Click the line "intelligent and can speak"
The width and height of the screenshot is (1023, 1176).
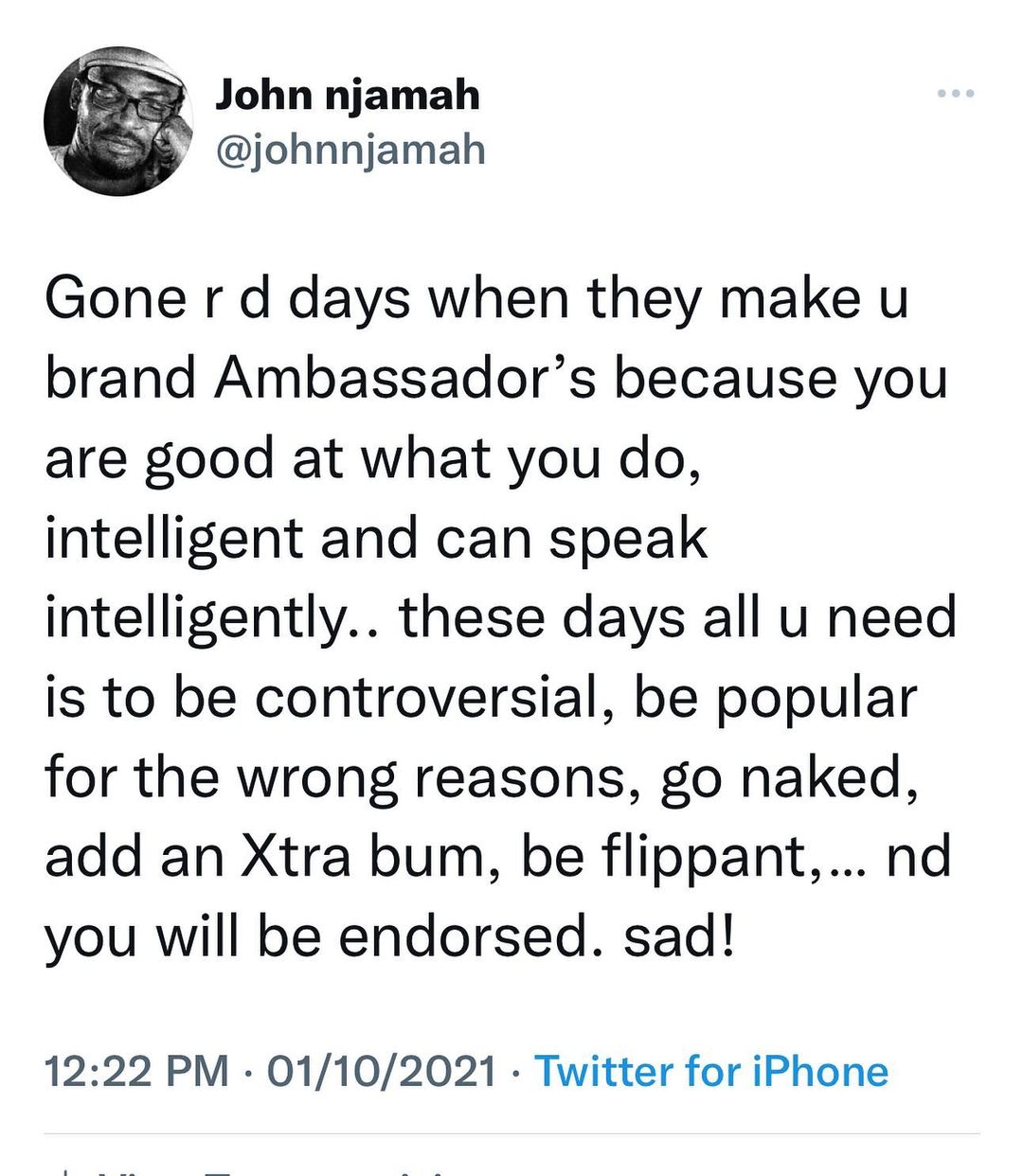[x=376, y=538]
